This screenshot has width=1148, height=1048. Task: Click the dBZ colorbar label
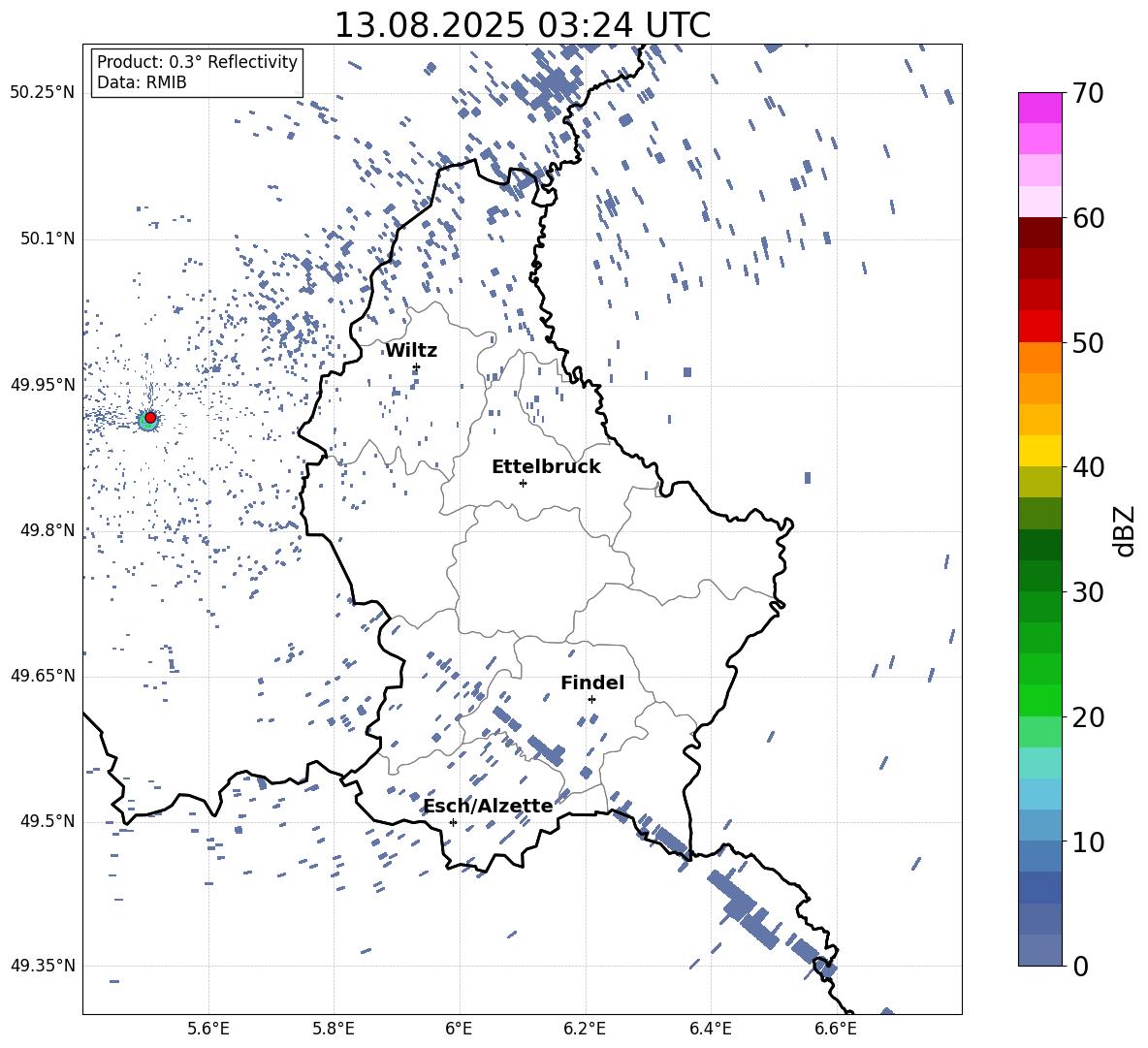(1124, 530)
